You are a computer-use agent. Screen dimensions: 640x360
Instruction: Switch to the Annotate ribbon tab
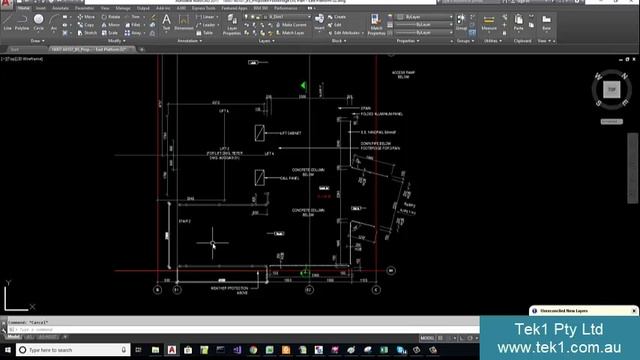click(x=60, y=8)
